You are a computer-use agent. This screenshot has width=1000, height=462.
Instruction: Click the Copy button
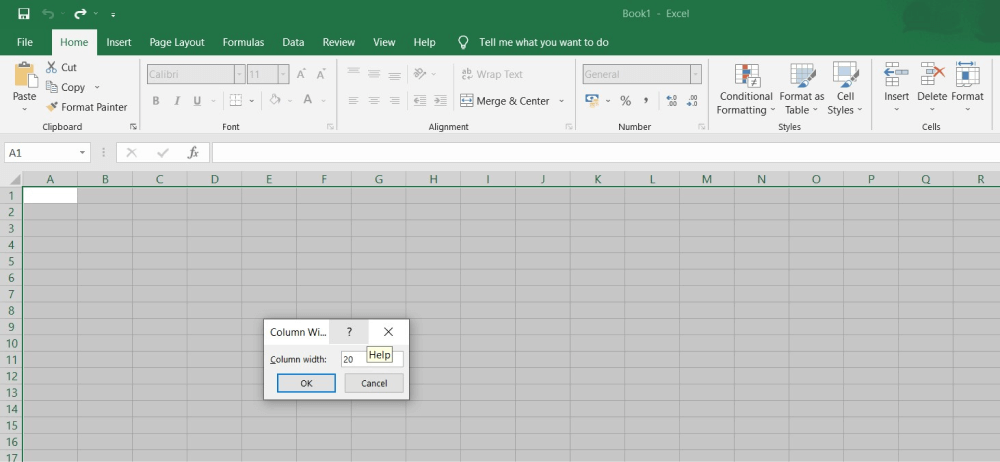coord(66,87)
